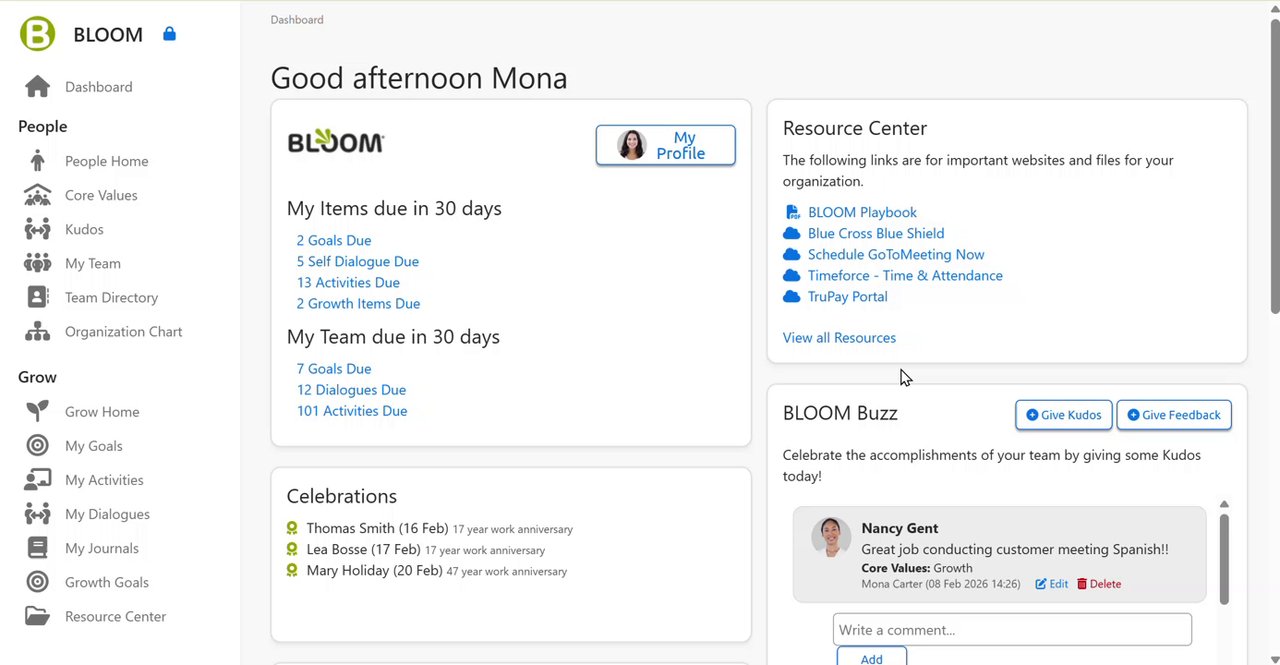Screen dimensions: 1280x665
Task: Click the Write a comment field
Action: tap(1012, 630)
